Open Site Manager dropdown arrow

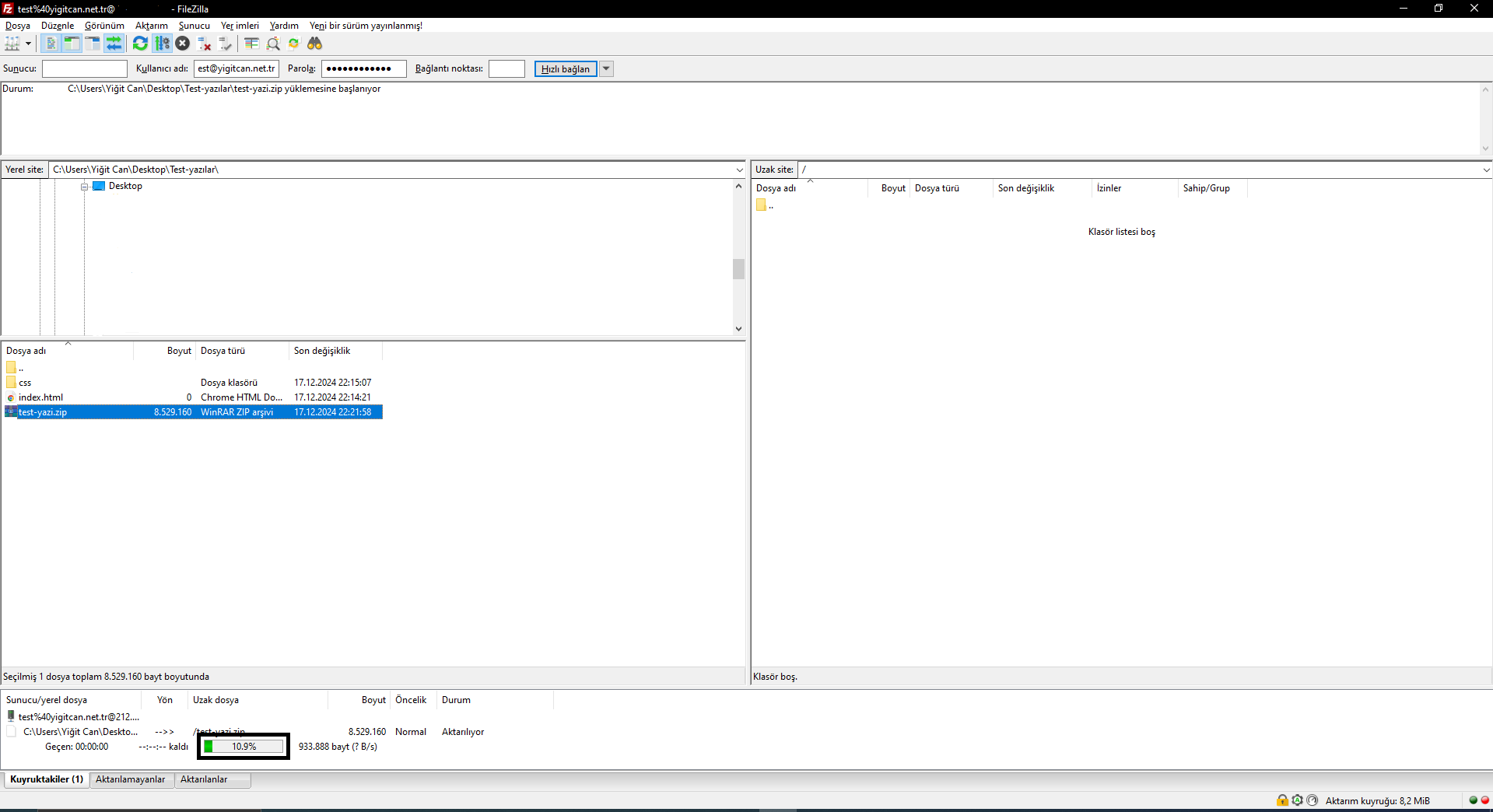(x=28, y=44)
